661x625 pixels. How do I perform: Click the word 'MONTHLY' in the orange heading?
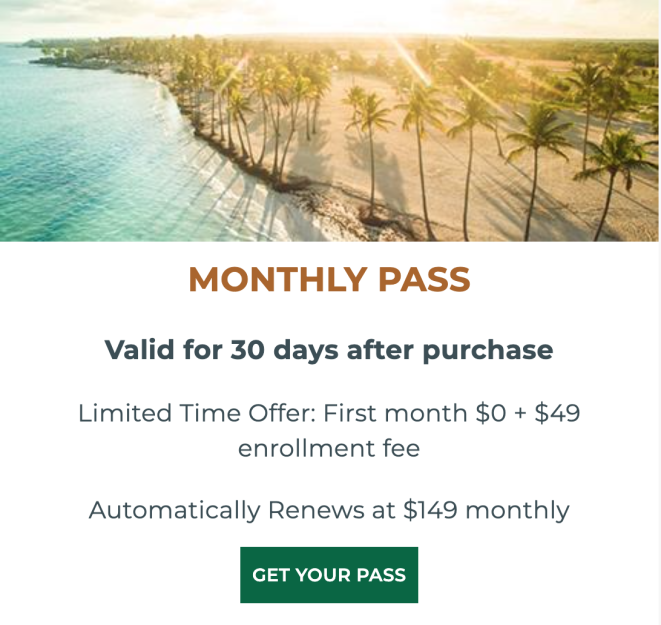pyautogui.click(x=277, y=279)
